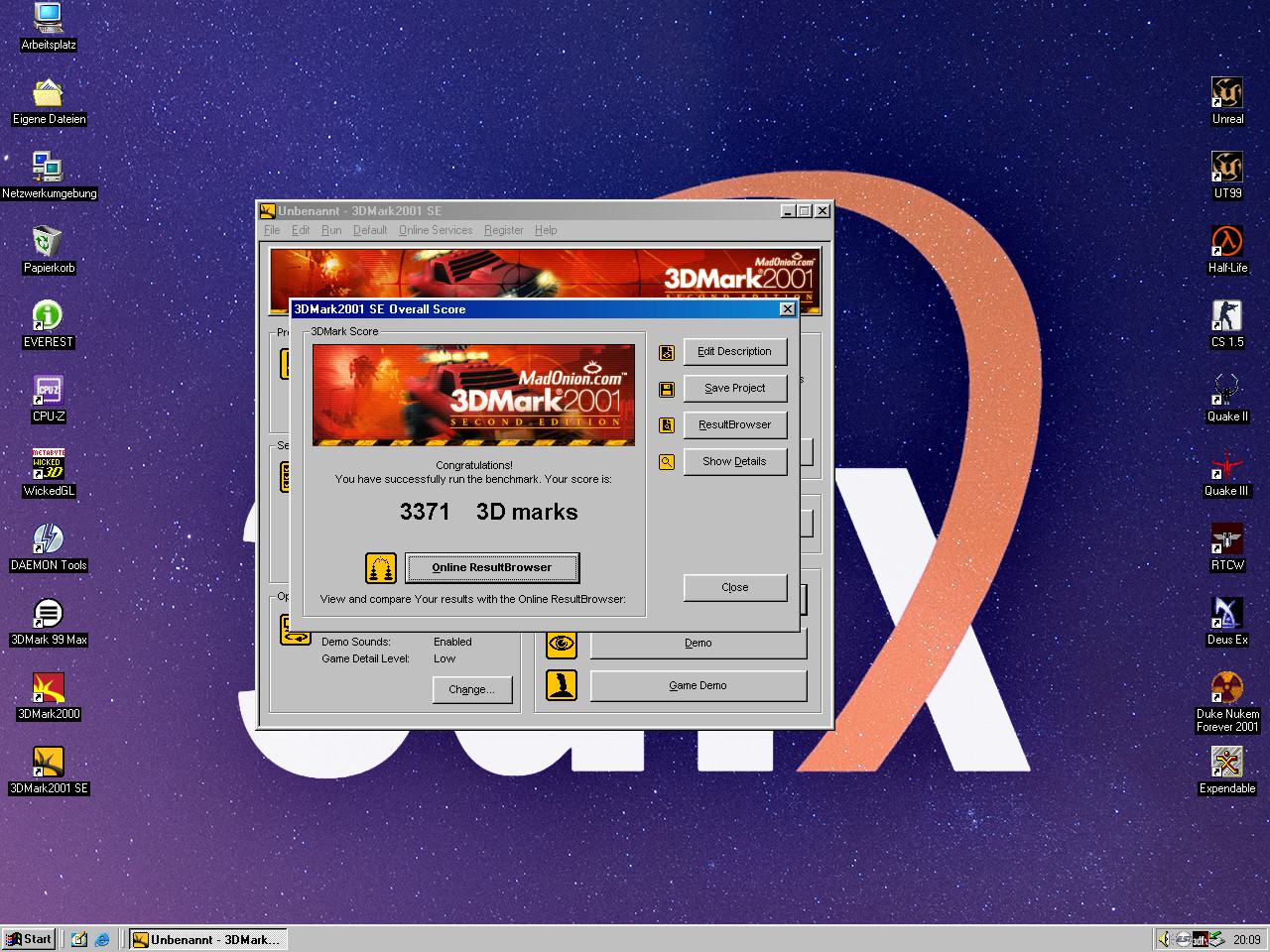Screen dimensions: 1270x952
Task: Select the Netzwerkumgebung desktop icon
Action: tap(49, 175)
